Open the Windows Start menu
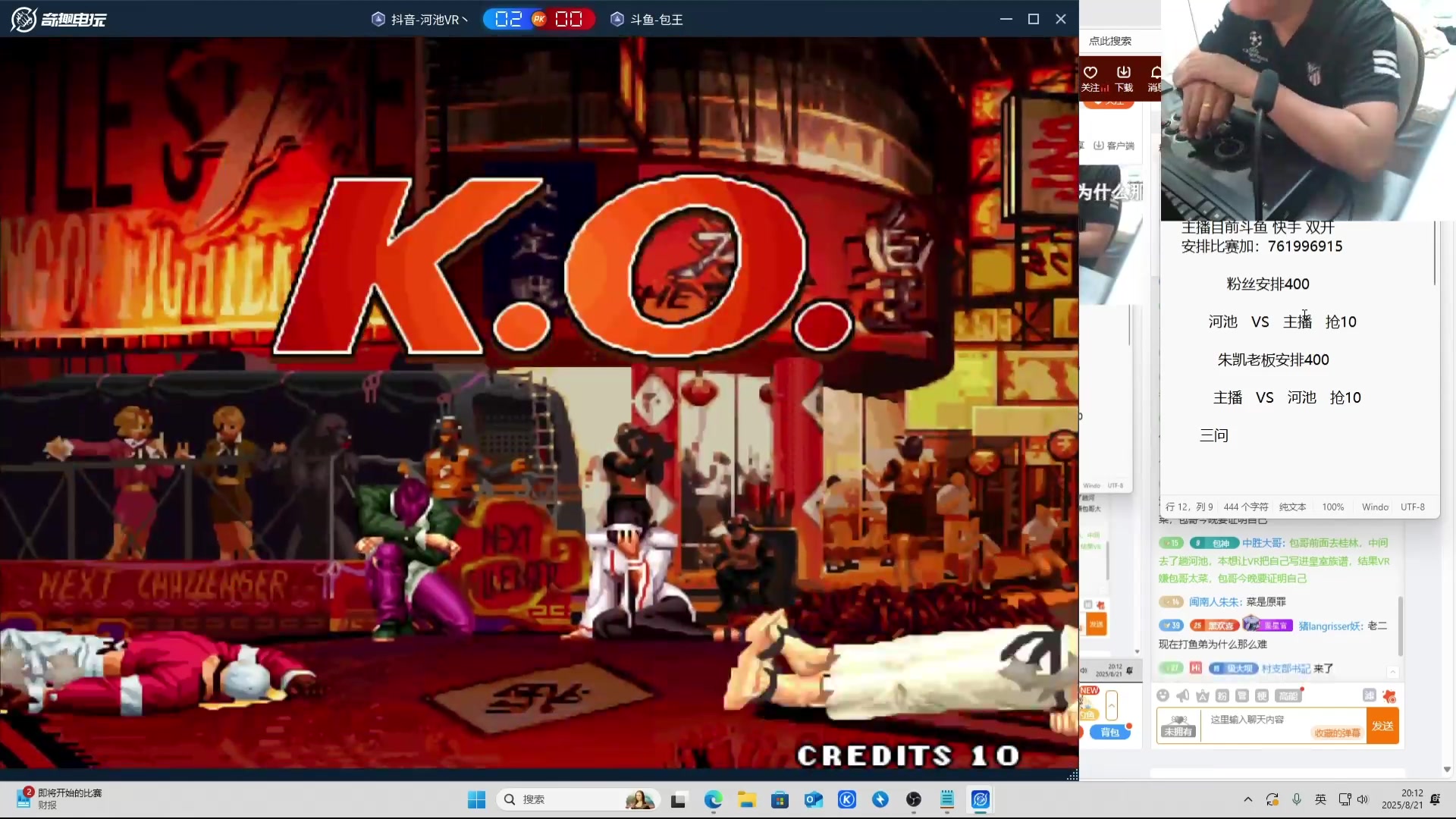1456x819 pixels. pyautogui.click(x=476, y=799)
